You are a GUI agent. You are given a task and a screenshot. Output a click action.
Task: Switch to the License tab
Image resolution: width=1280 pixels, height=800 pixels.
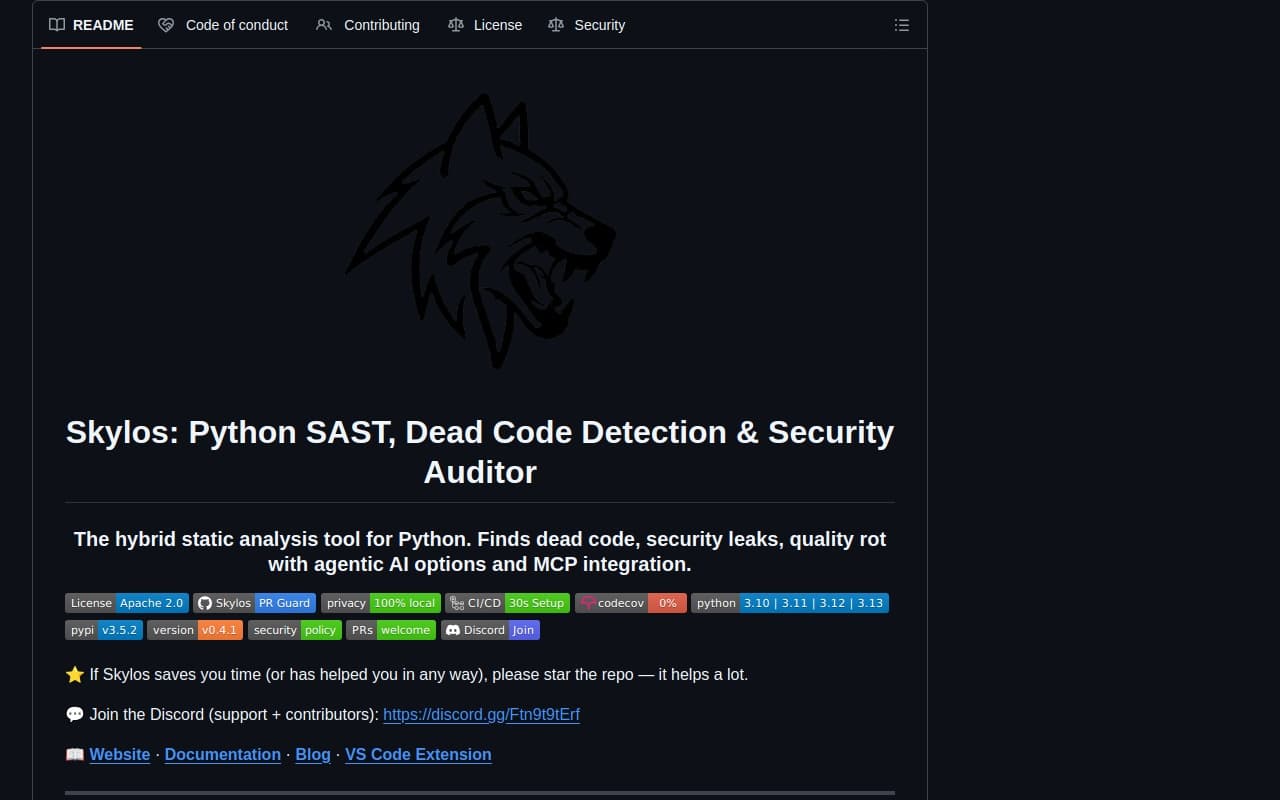coord(485,25)
